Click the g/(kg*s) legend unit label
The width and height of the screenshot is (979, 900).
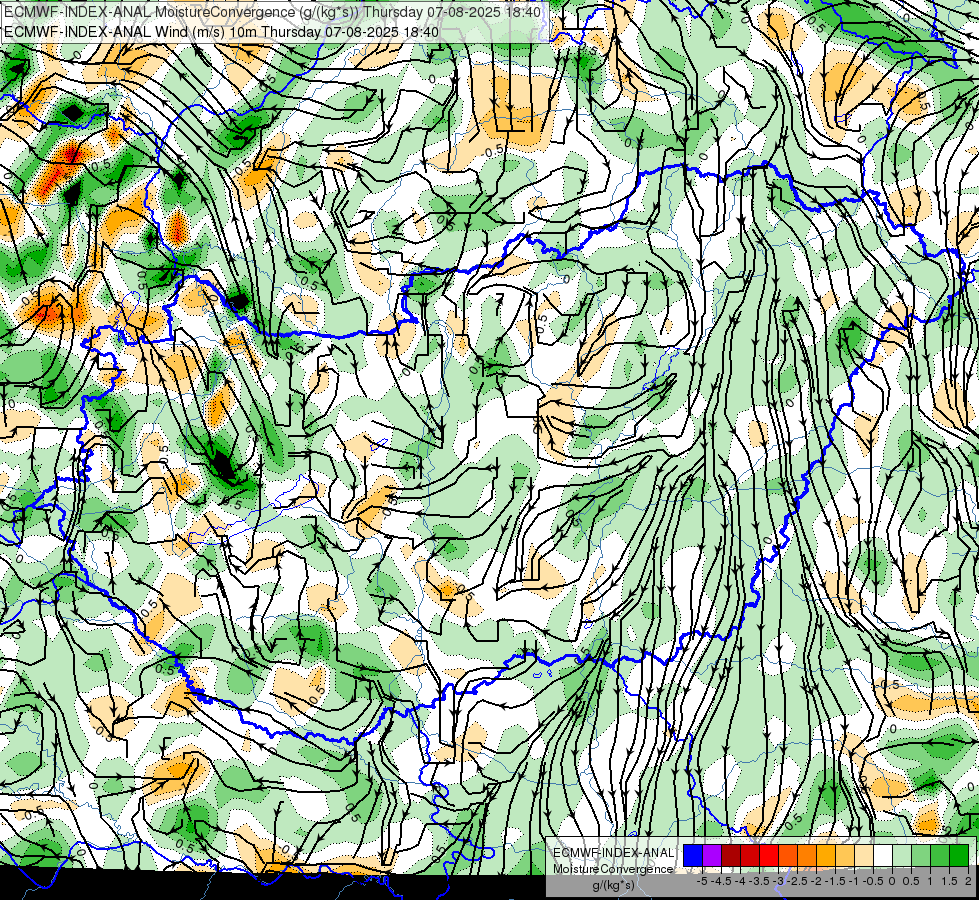pyautogui.click(x=613, y=885)
